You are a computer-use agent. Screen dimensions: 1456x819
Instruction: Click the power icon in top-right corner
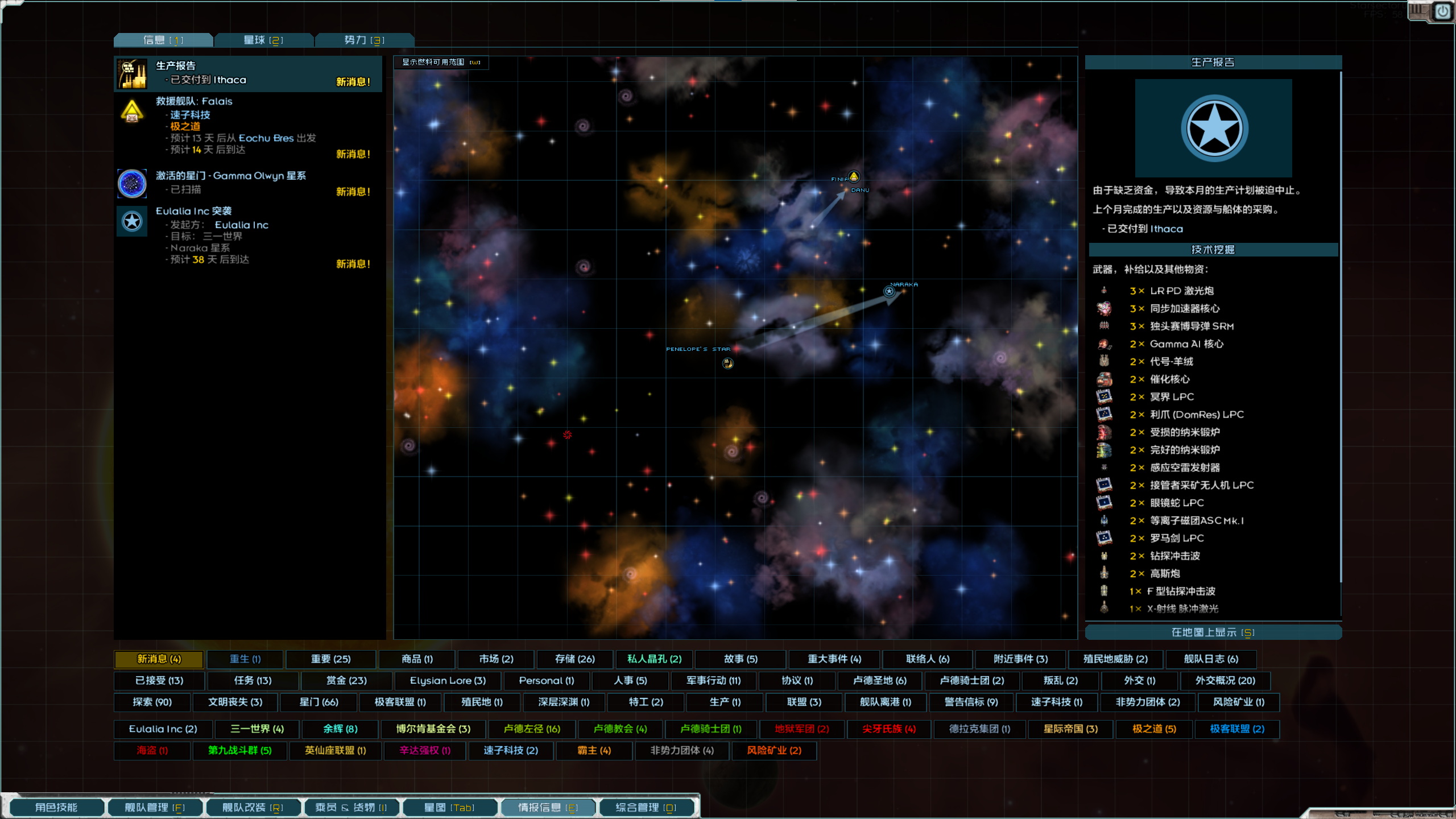coord(1442,11)
